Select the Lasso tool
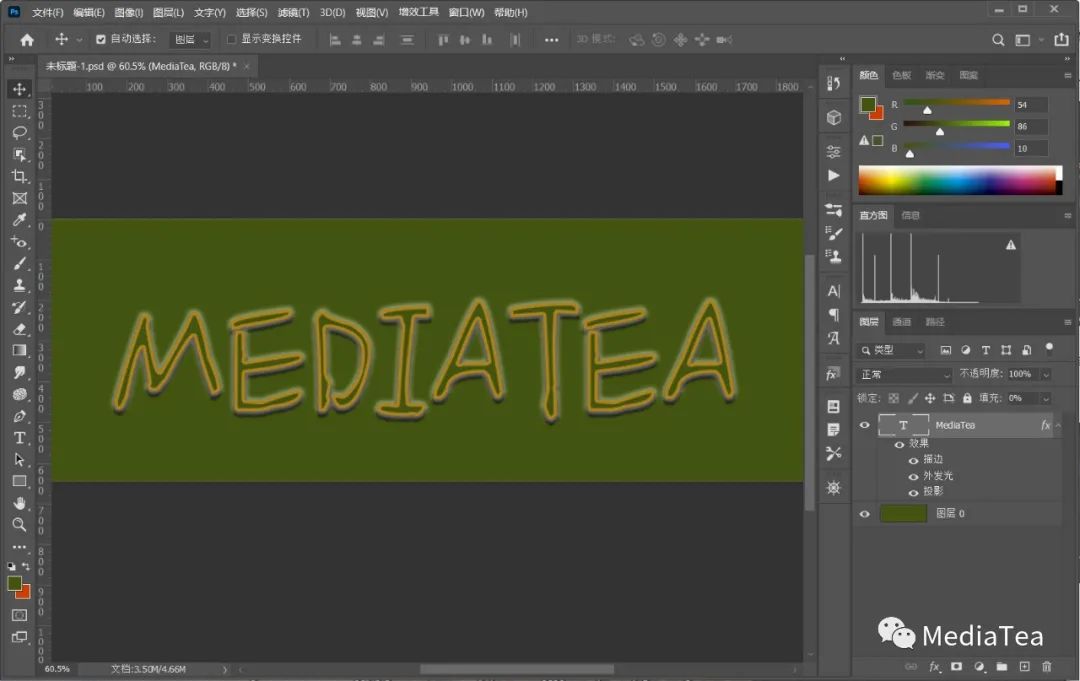1080x681 pixels. (19, 132)
